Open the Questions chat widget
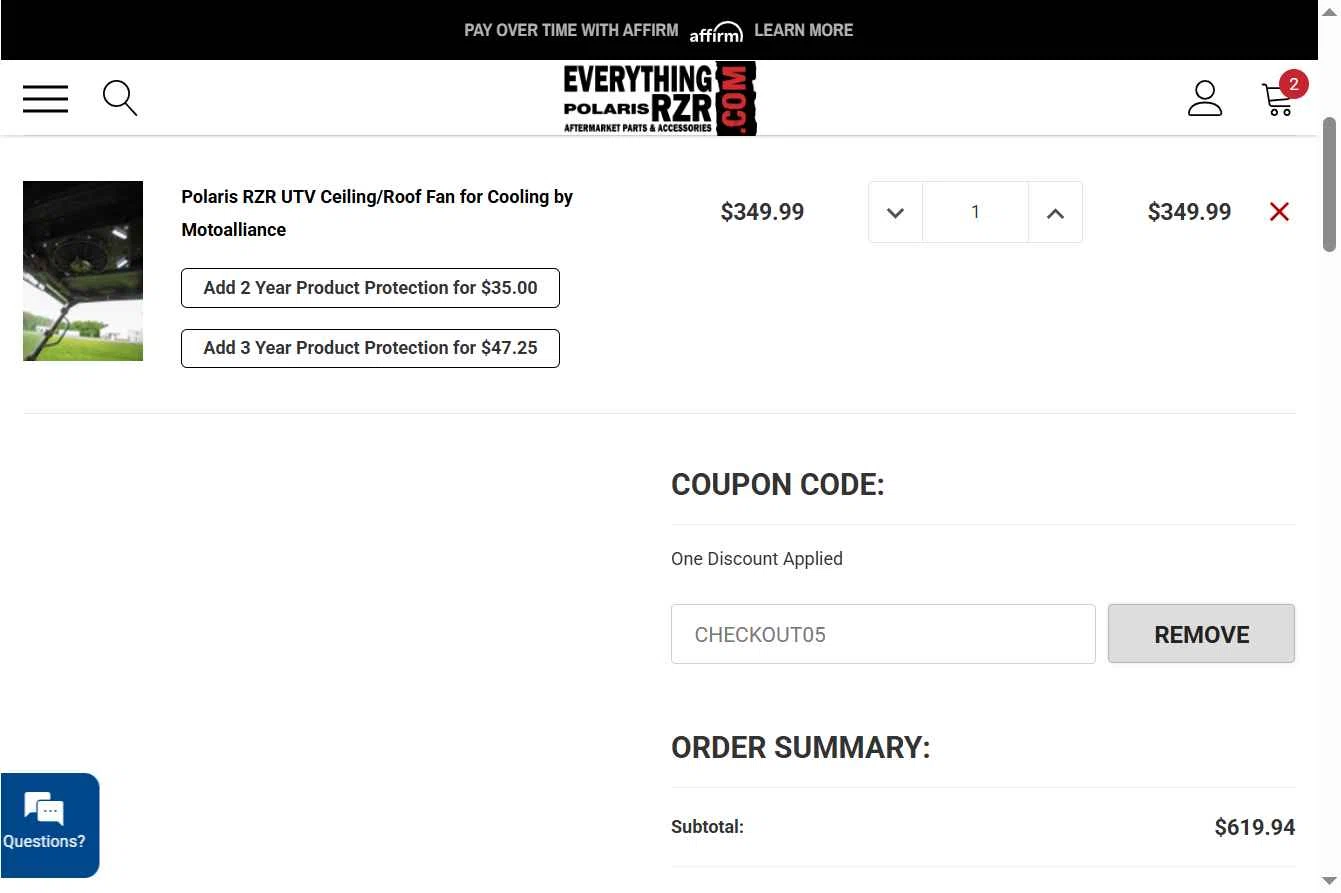Viewport: 1341px width, 893px height. point(50,825)
